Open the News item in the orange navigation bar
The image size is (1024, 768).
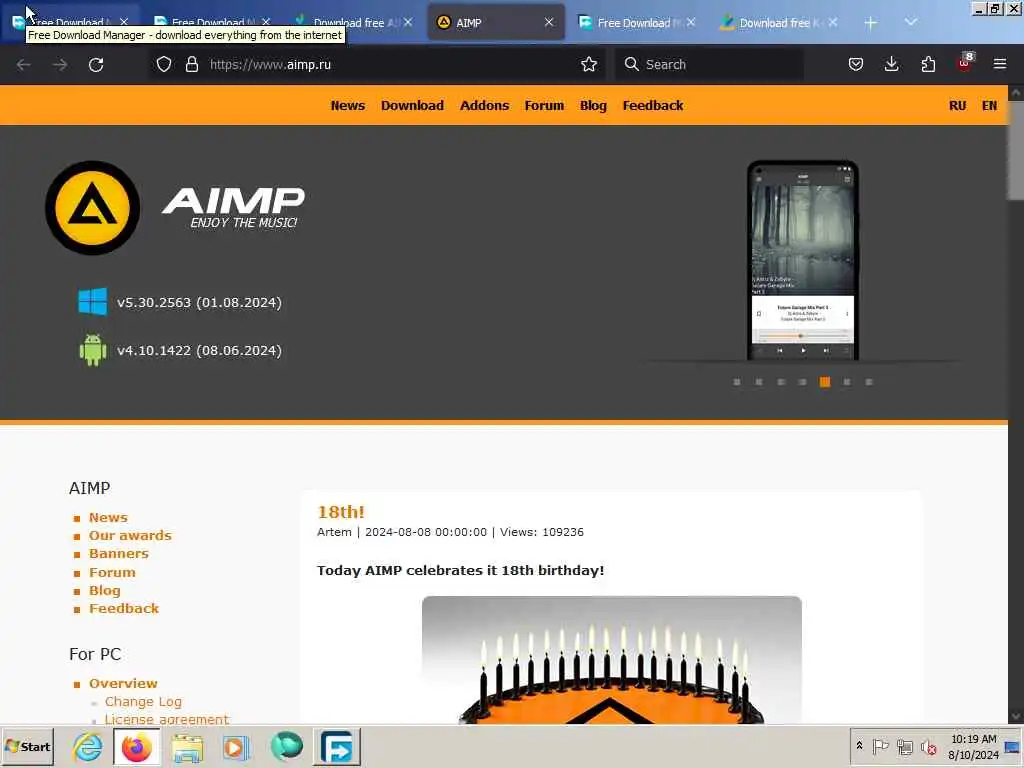(x=347, y=105)
